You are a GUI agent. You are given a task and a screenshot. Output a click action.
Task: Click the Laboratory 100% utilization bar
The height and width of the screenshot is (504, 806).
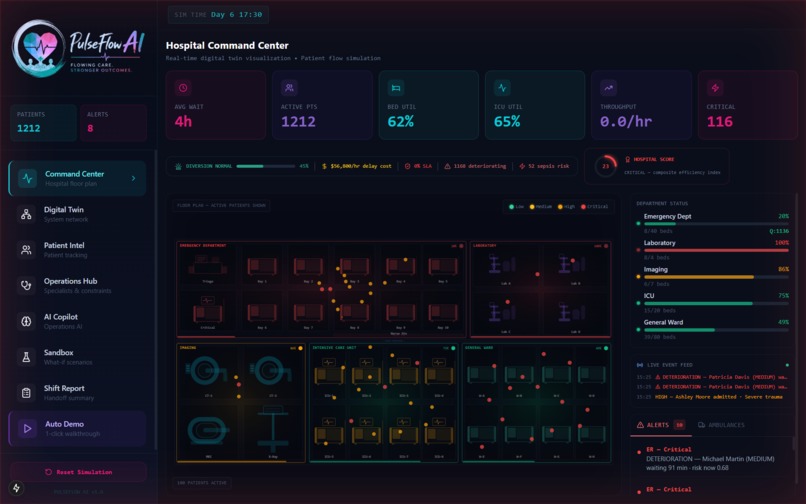pyautogui.click(x=716, y=250)
